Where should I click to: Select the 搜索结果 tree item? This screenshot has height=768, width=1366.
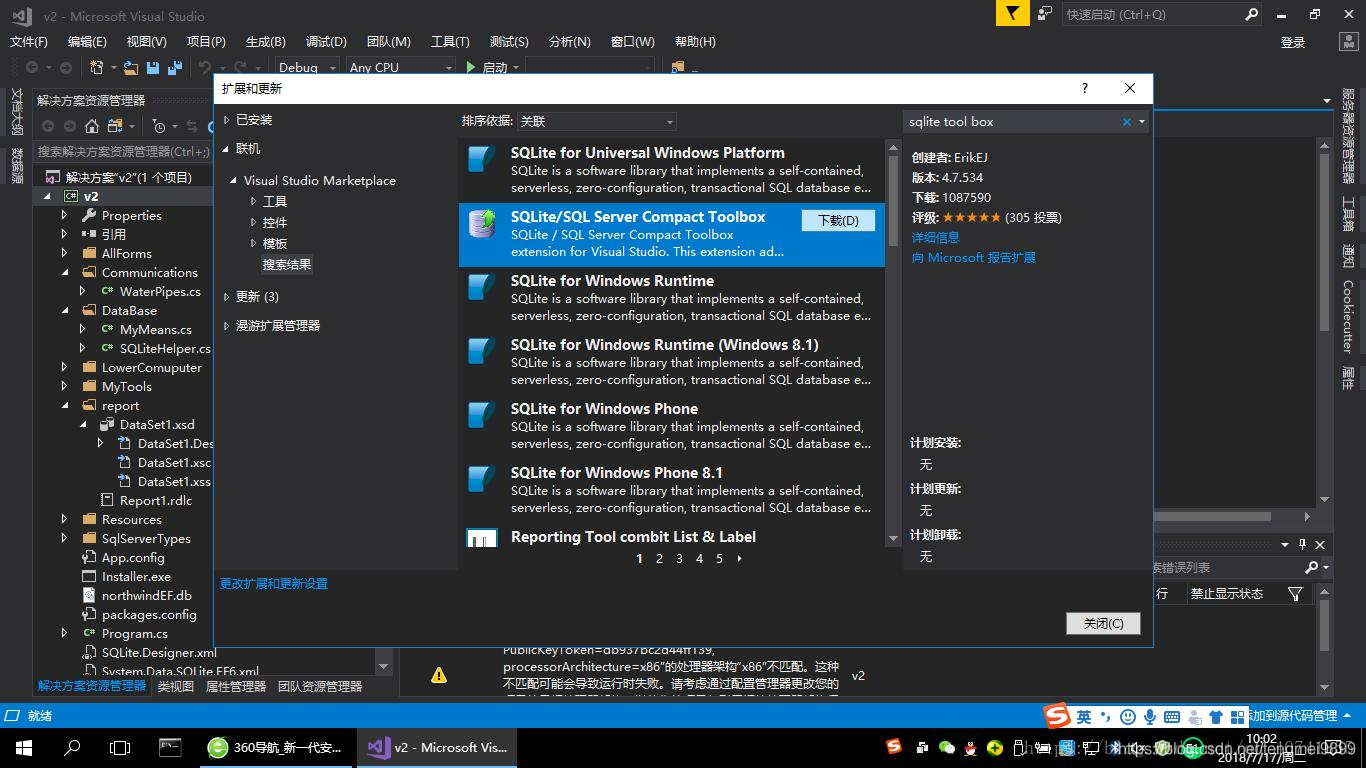tap(287, 265)
